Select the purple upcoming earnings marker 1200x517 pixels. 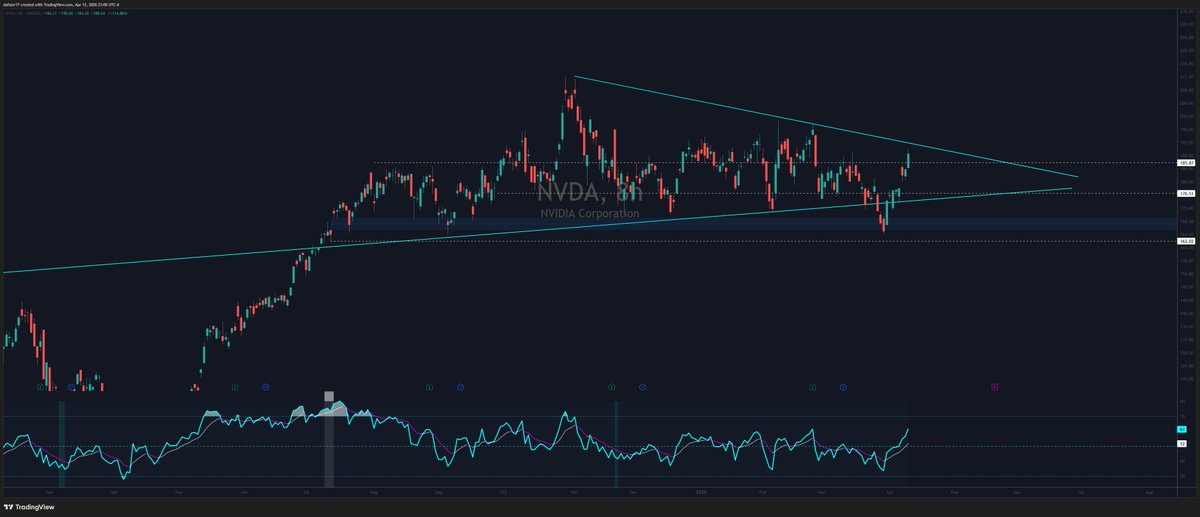pyautogui.click(x=995, y=385)
